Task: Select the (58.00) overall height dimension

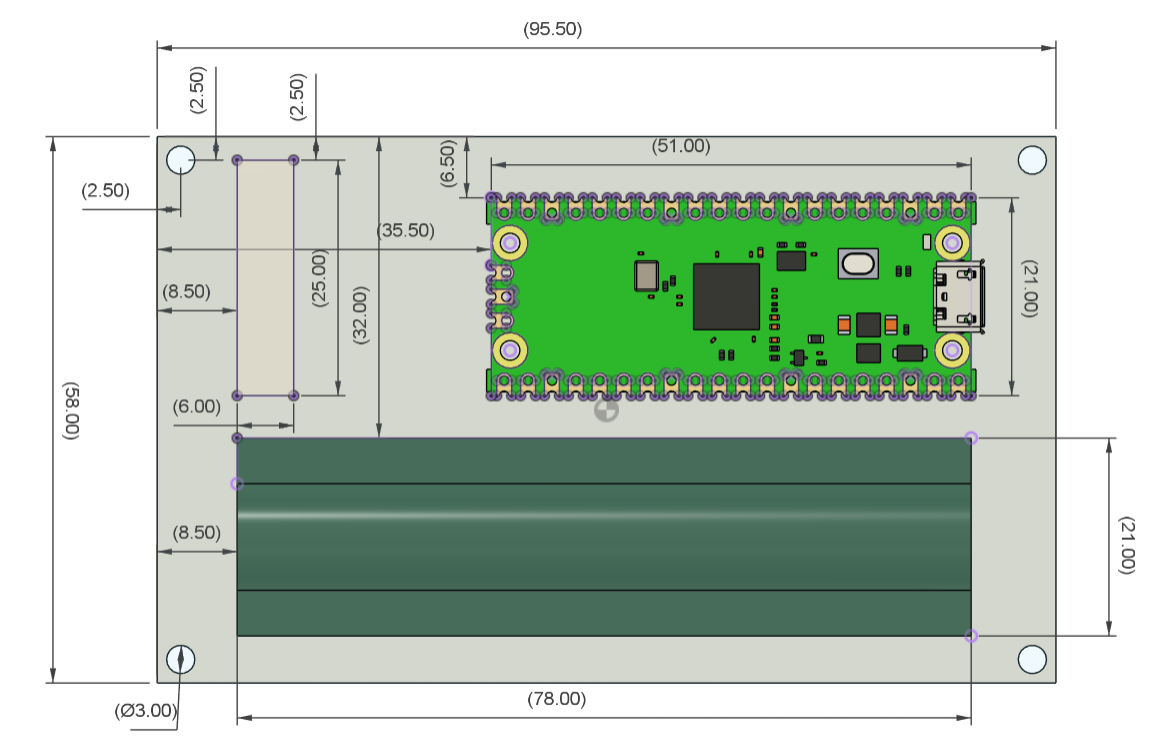Action: (x=70, y=411)
